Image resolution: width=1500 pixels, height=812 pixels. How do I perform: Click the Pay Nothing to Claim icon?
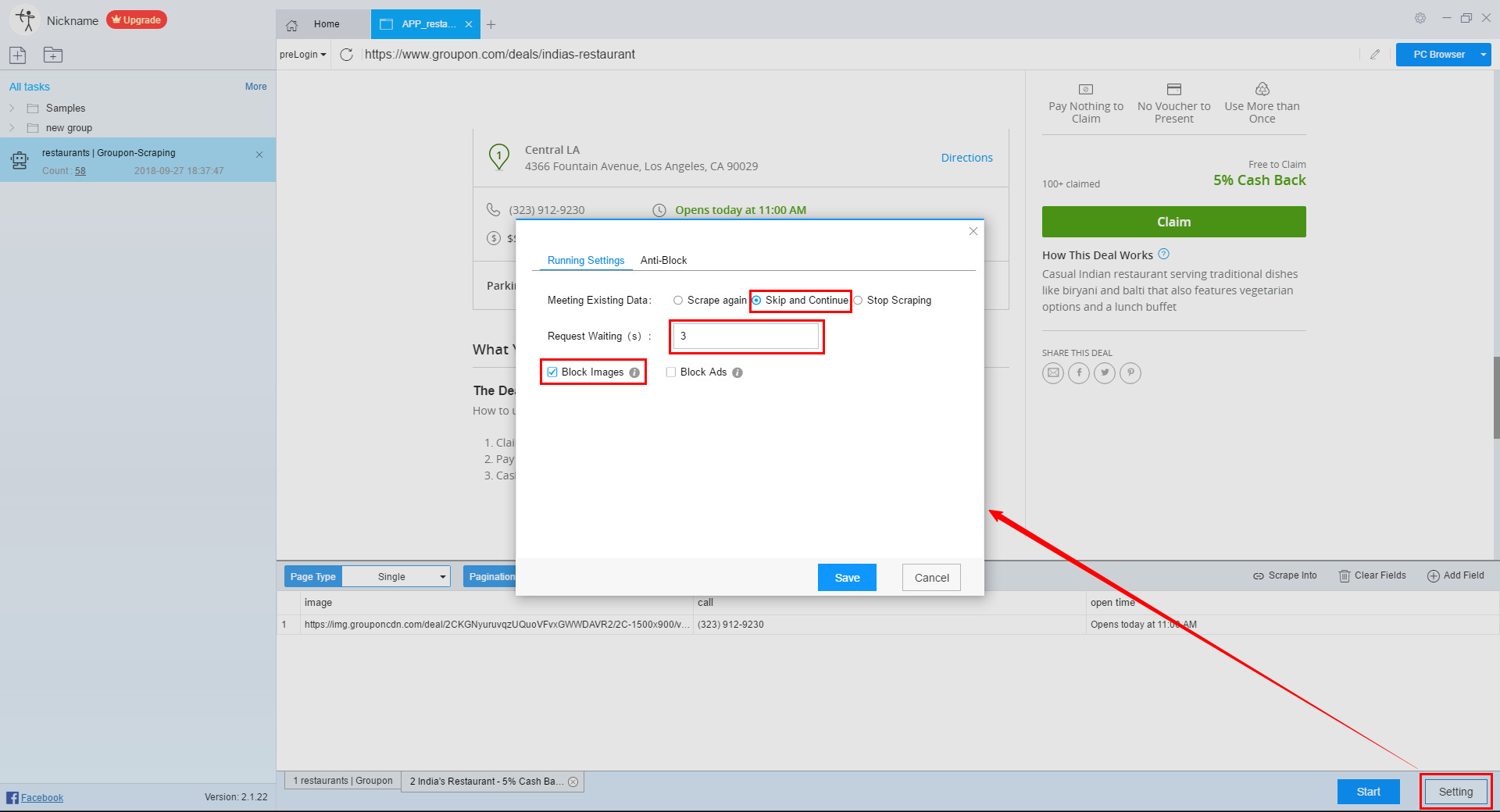tap(1086, 89)
